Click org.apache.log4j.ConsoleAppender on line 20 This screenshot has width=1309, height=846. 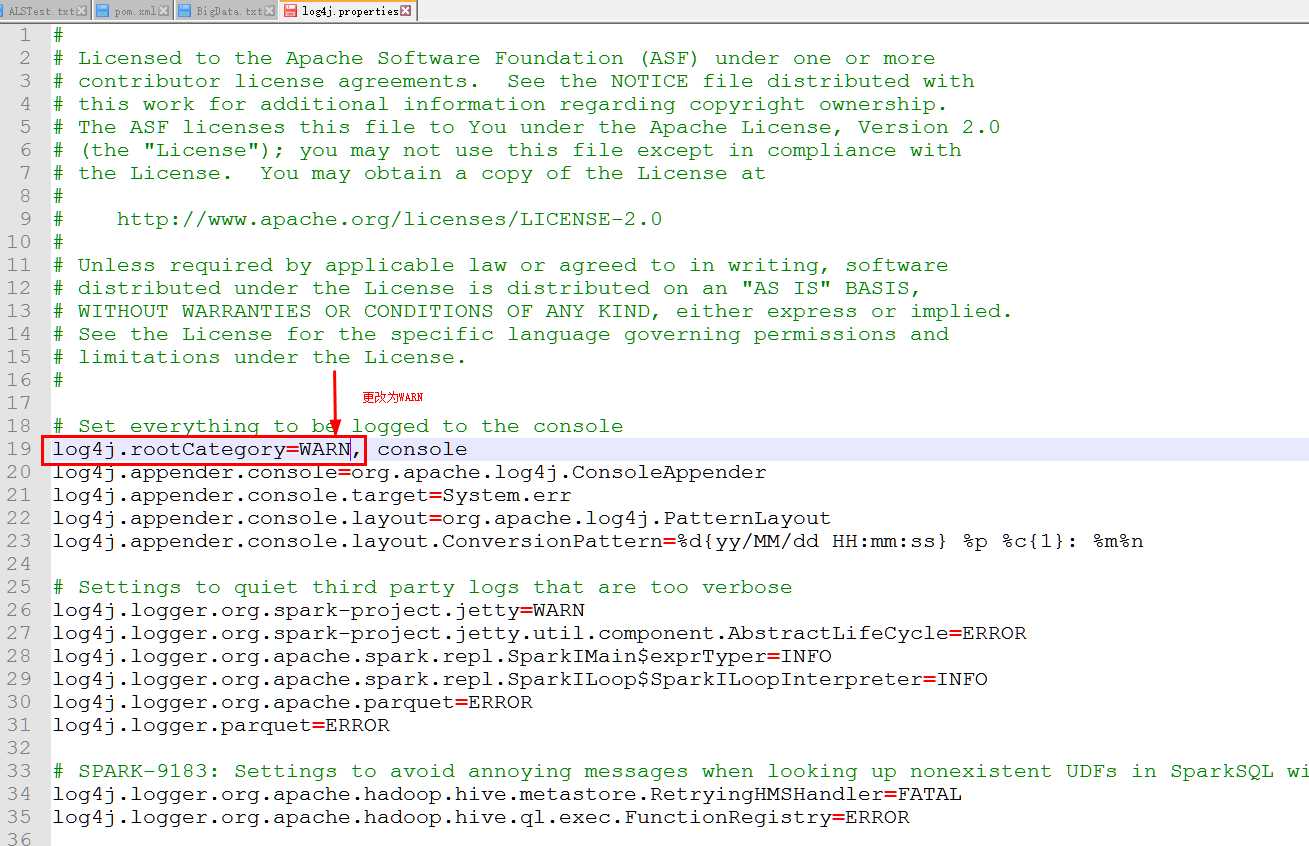point(558,472)
